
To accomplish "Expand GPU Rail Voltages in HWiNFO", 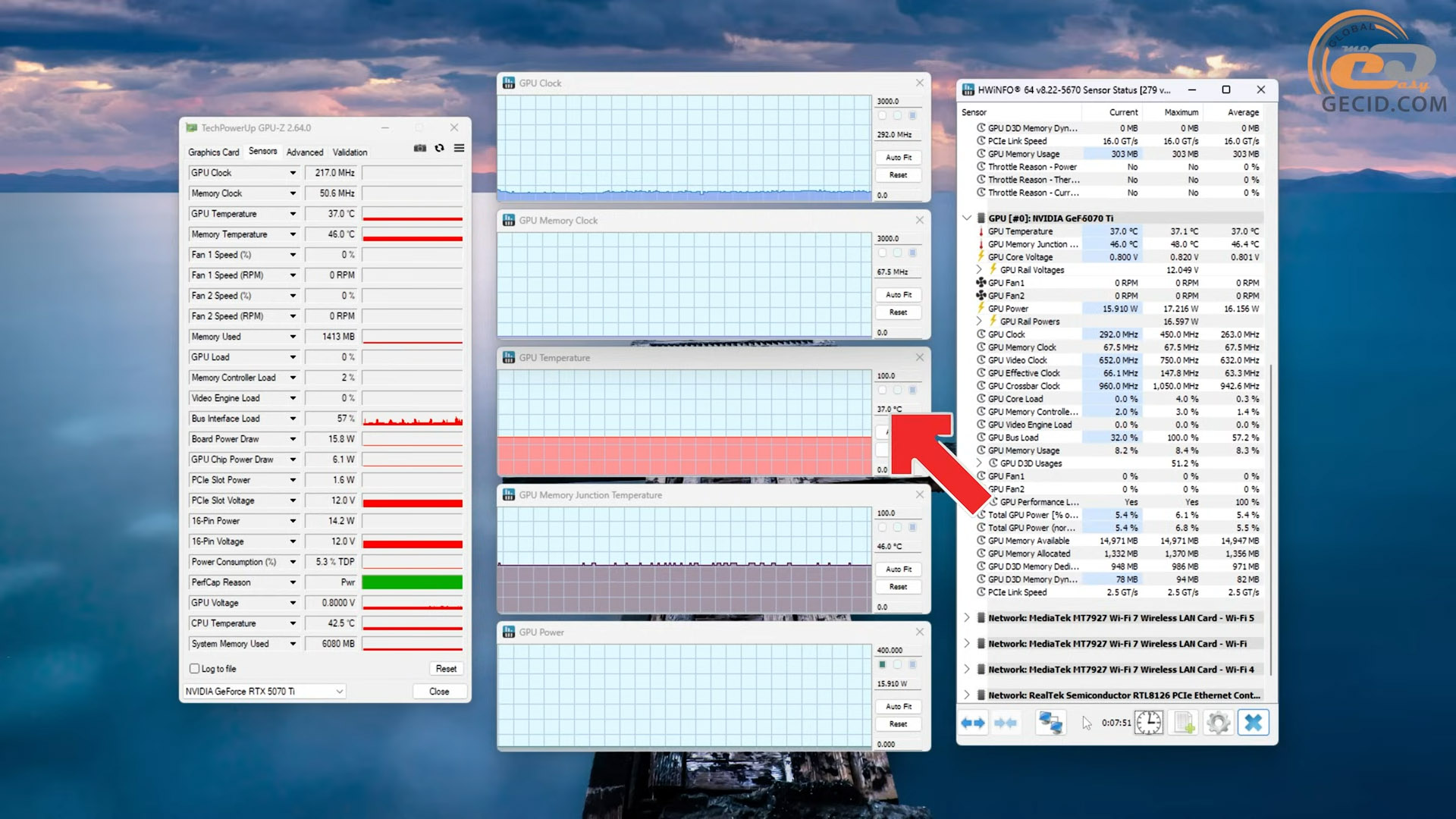I will point(979,270).
